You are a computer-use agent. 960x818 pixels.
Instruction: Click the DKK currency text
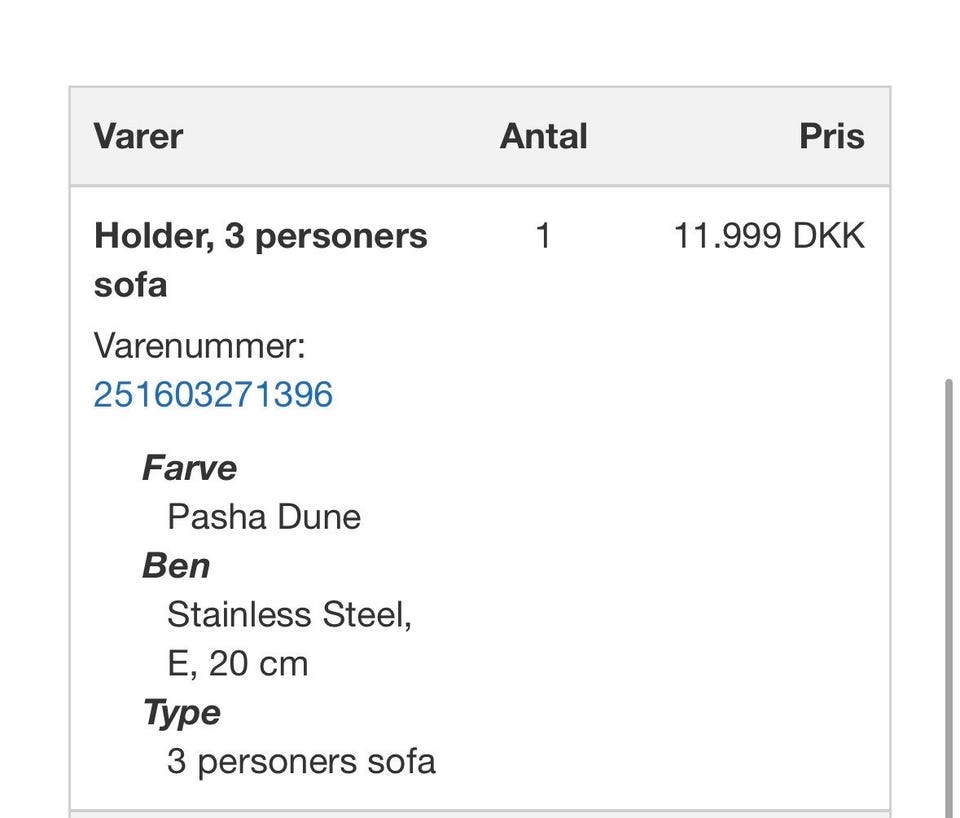pyautogui.click(x=829, y=237)
